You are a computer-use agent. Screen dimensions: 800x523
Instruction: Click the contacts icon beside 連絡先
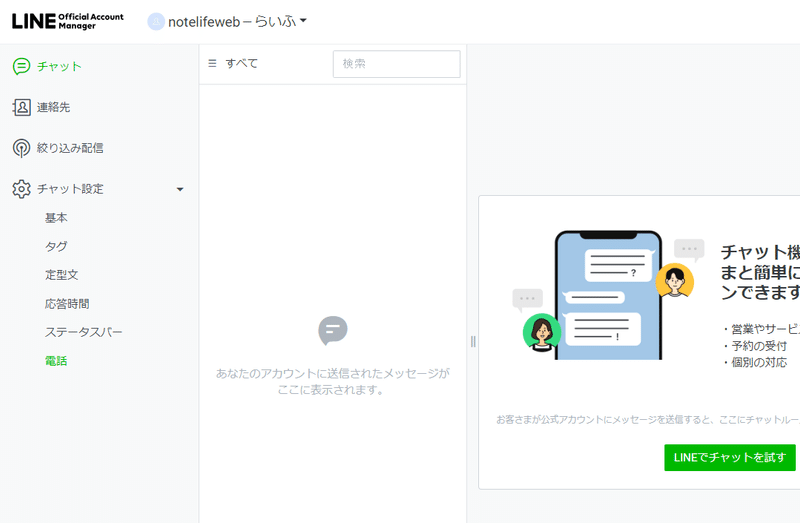21,107
